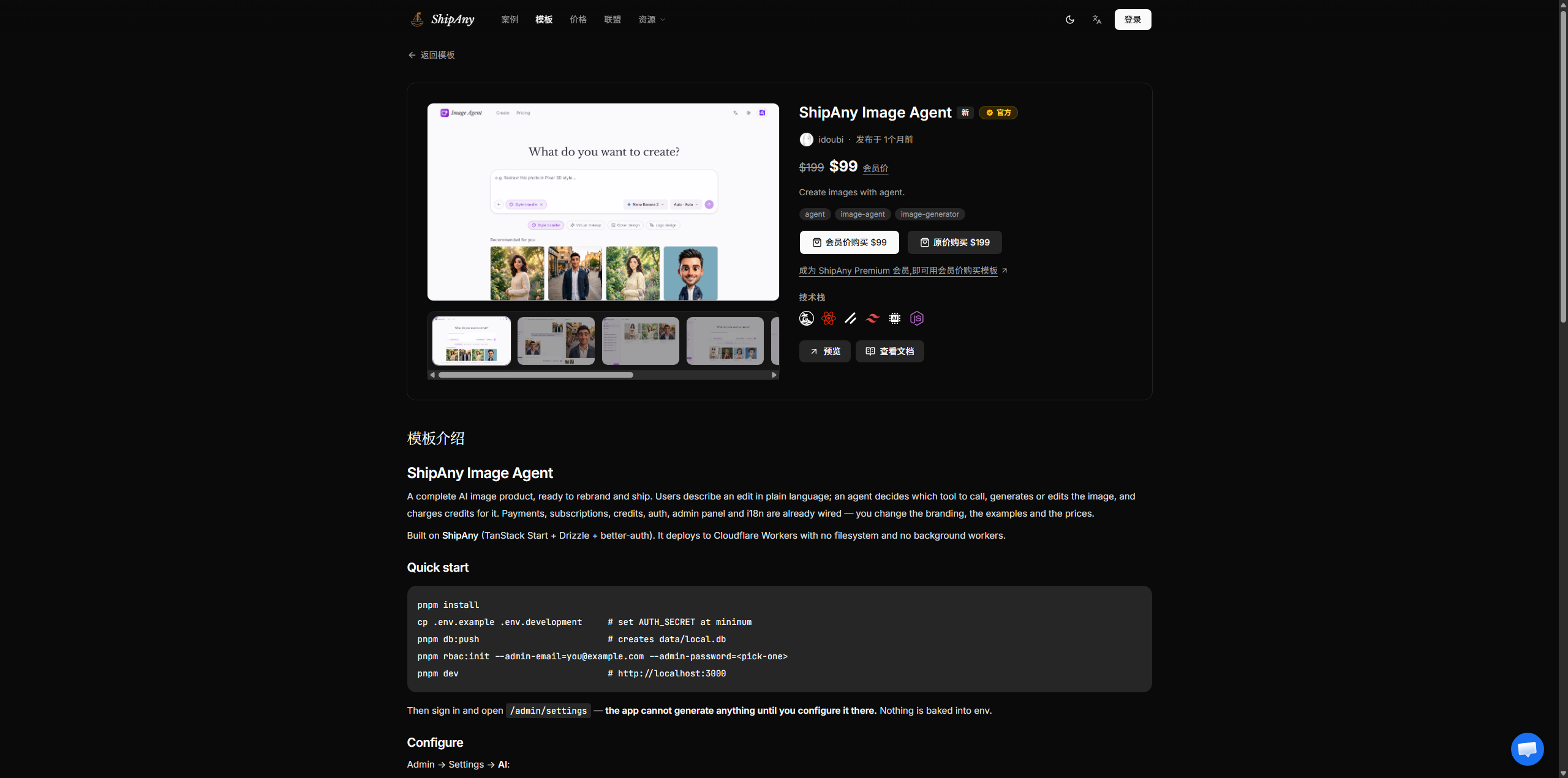Click the agent tag
The height and width of the screenshot is (778, 1568).
point(815,214)
